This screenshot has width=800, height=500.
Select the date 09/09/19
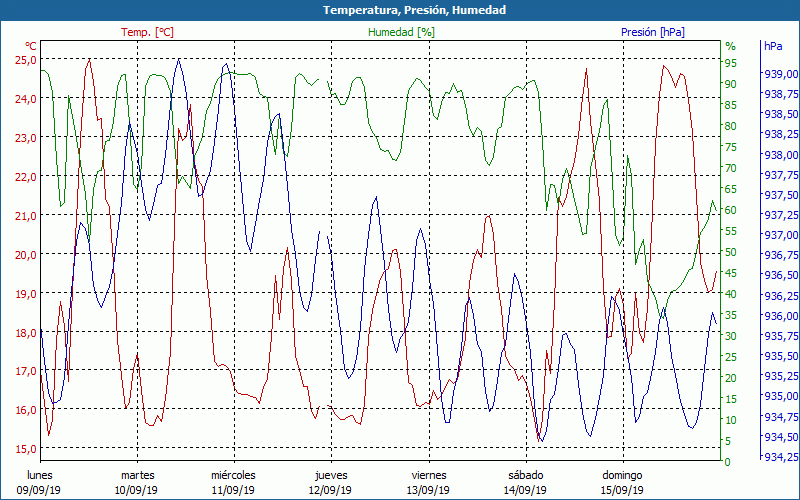point(39,490)
